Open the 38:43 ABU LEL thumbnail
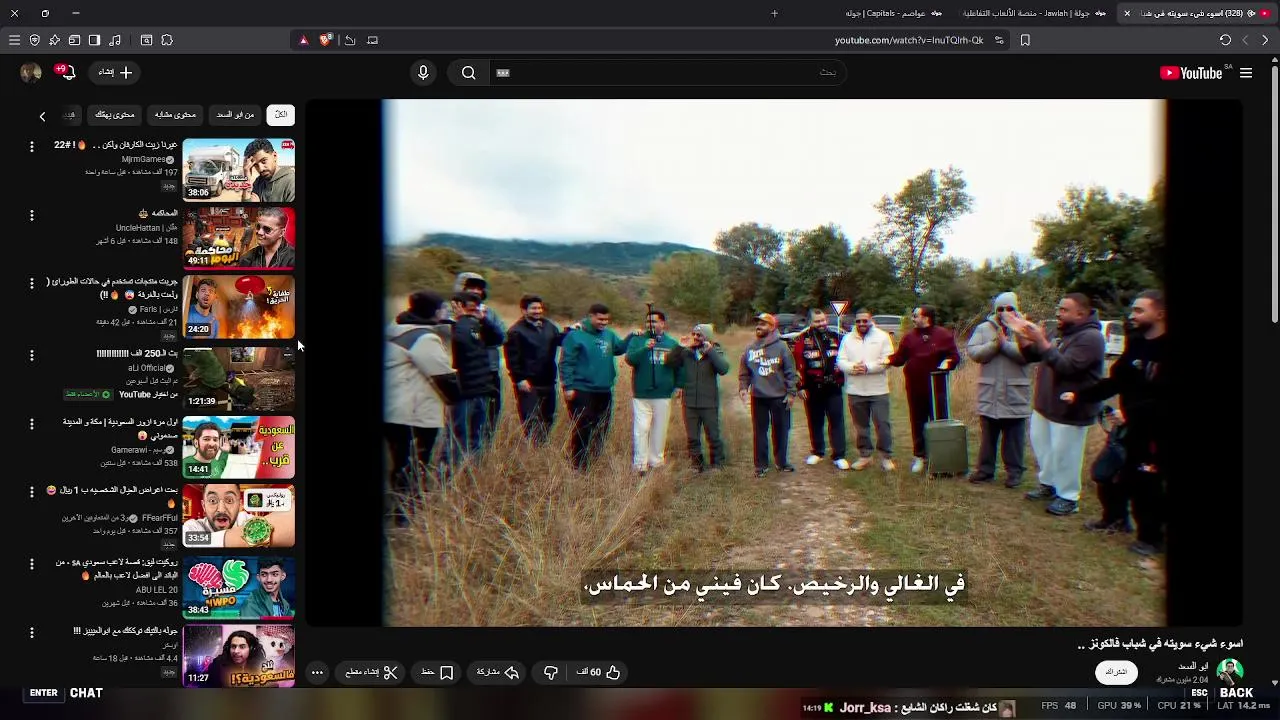Image resolution: width=1280 pixels, height=720 pixels. pyautogui.click(x=239, y=586)
